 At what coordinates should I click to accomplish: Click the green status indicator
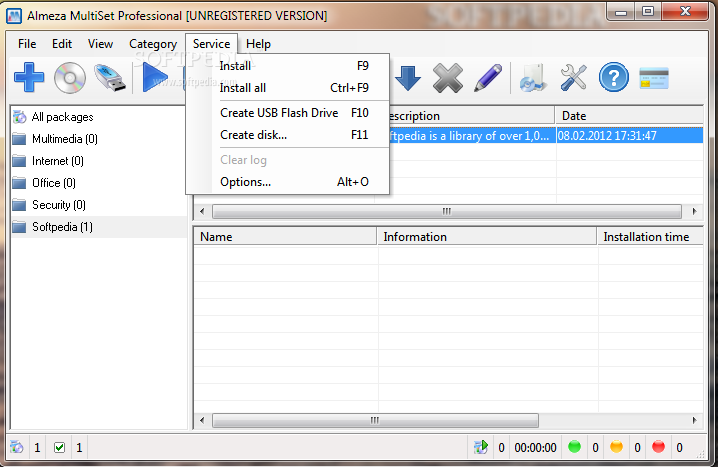coord(574,446)
